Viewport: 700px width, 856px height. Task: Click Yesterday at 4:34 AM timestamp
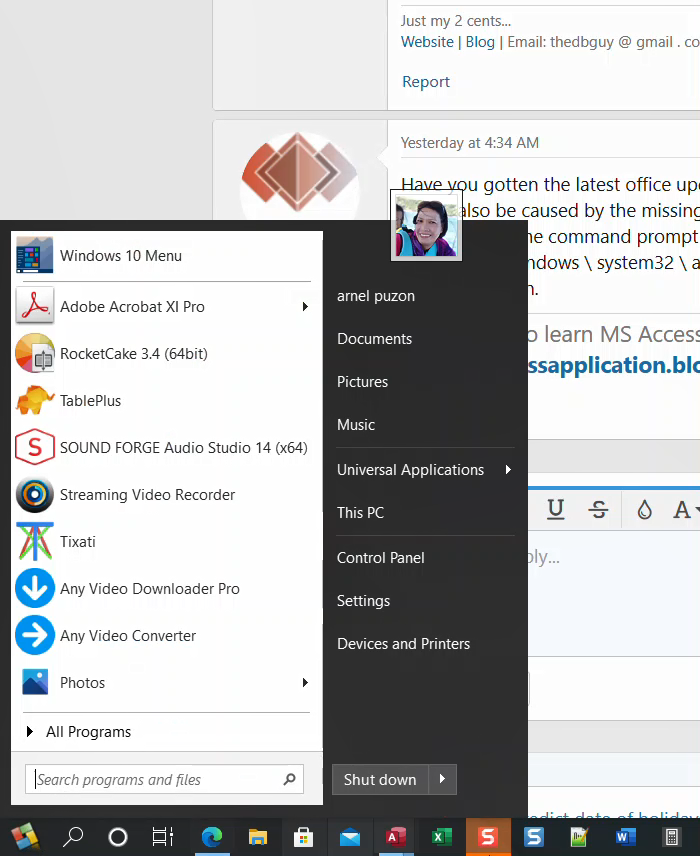pyautogui.click(x=470, y=143)
